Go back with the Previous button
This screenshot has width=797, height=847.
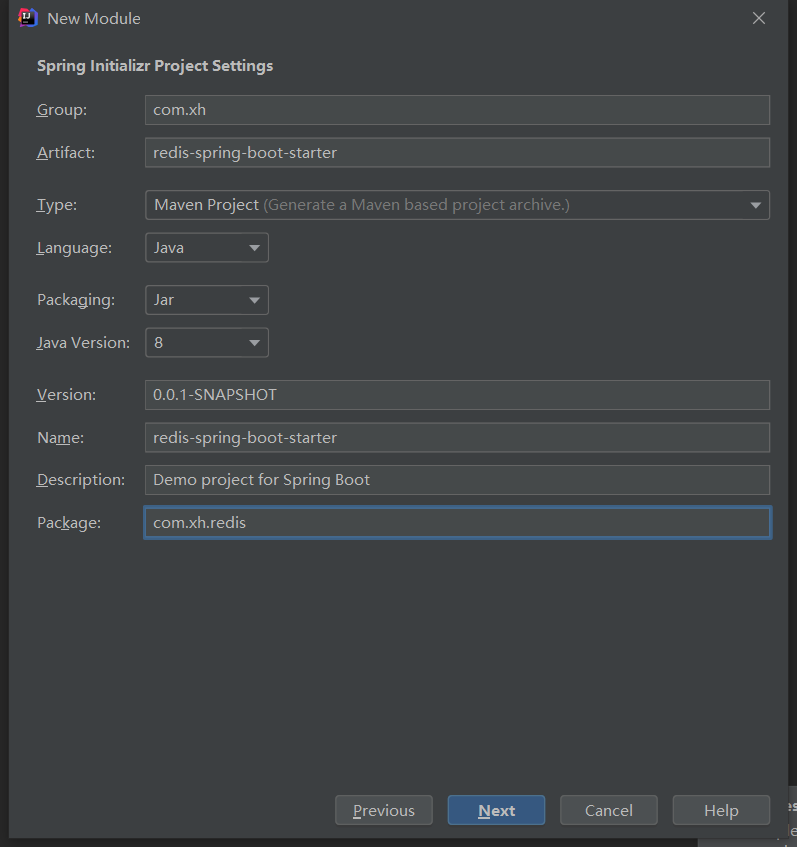click(x=384, y=810)
